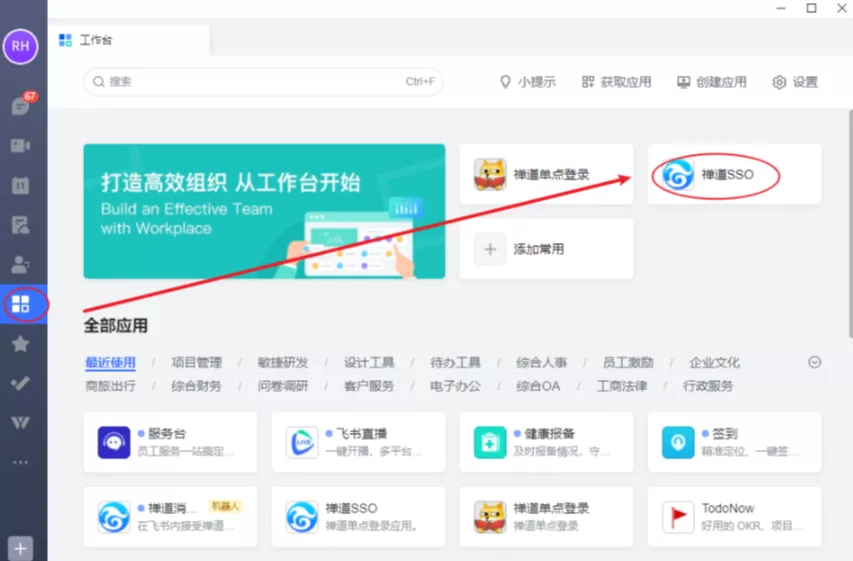Open 禅道单点登录 in favorites

546,174
